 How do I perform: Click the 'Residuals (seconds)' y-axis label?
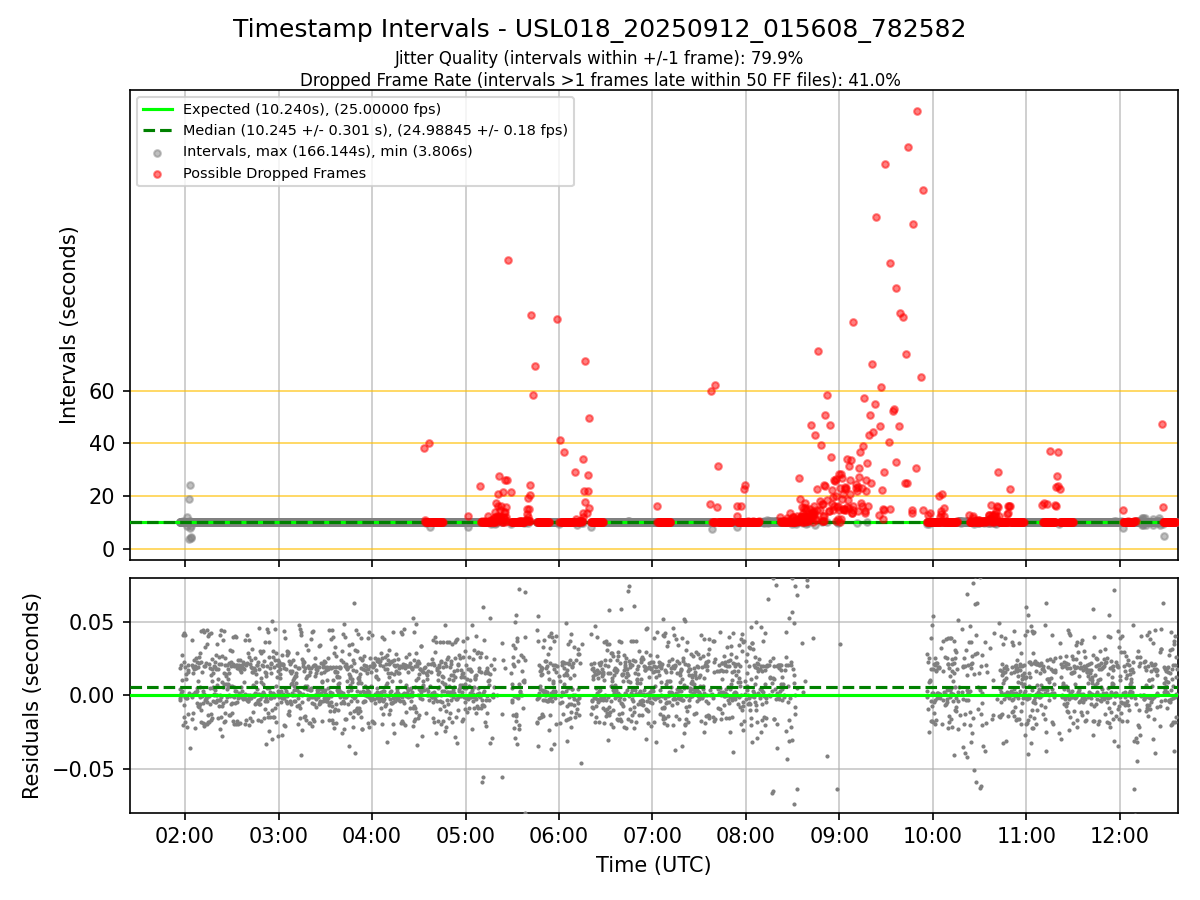click(x=32, y=695)
